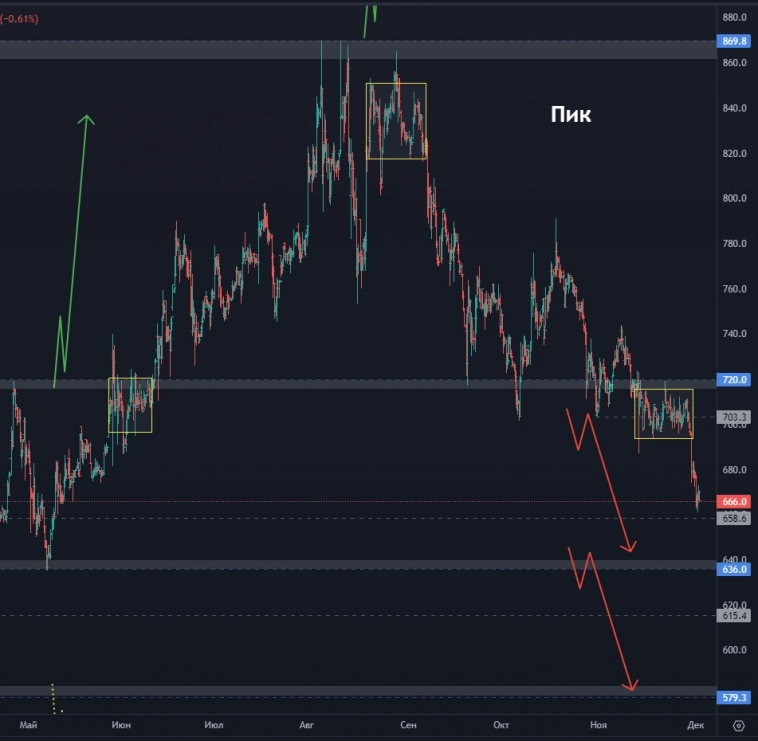The width and height of the screenshot is (758, 741).
Task: Click the 703.3 gray price label
Action: tap(734, 417)
